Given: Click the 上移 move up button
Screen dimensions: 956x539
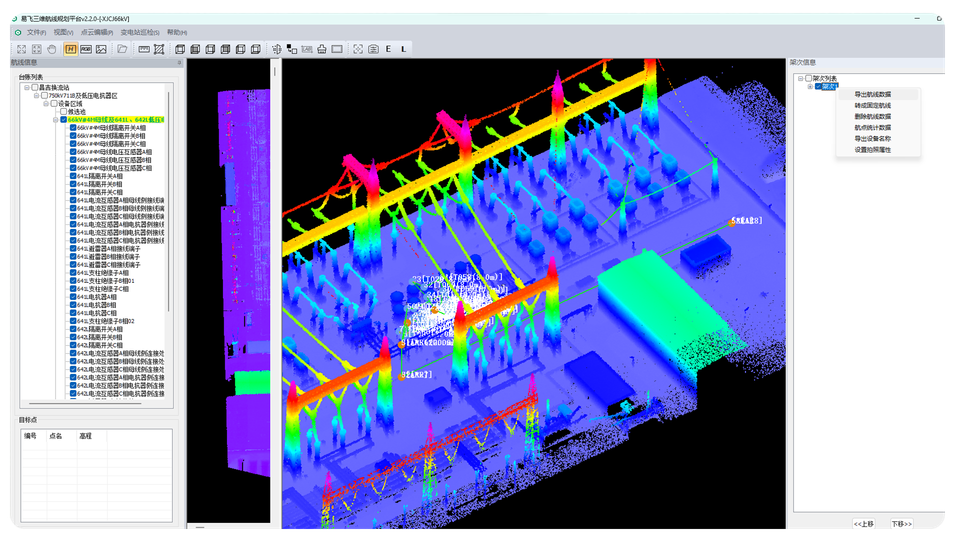Looking at the screenshot, I should (x=863, y=523).
